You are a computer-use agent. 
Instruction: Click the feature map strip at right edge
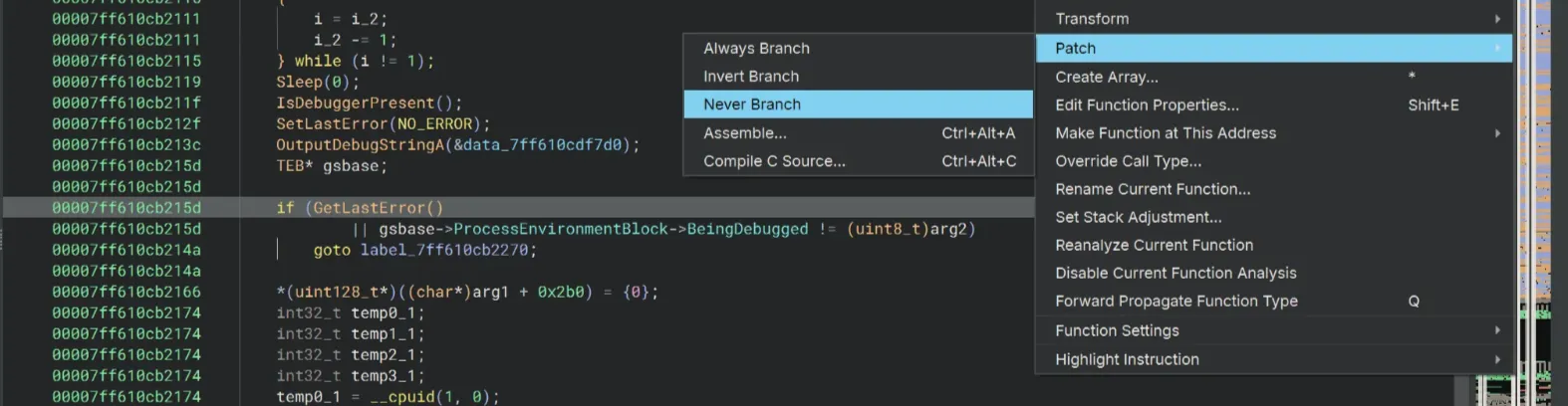1541,199
